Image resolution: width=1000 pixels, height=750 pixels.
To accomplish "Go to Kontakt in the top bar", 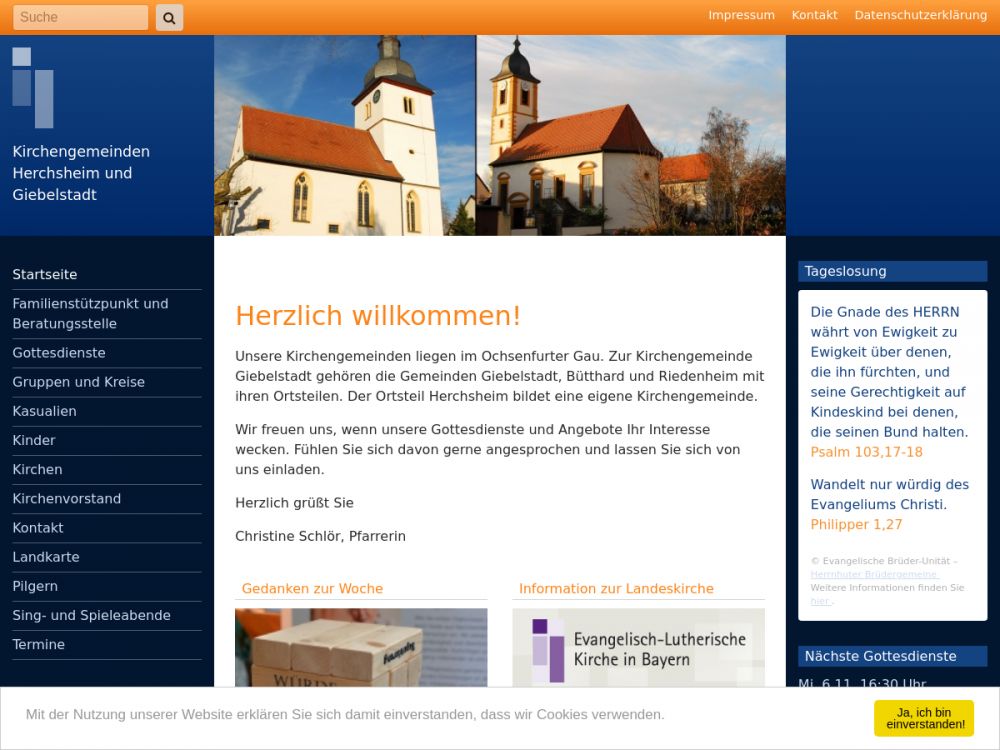I will tap(814, 15).
